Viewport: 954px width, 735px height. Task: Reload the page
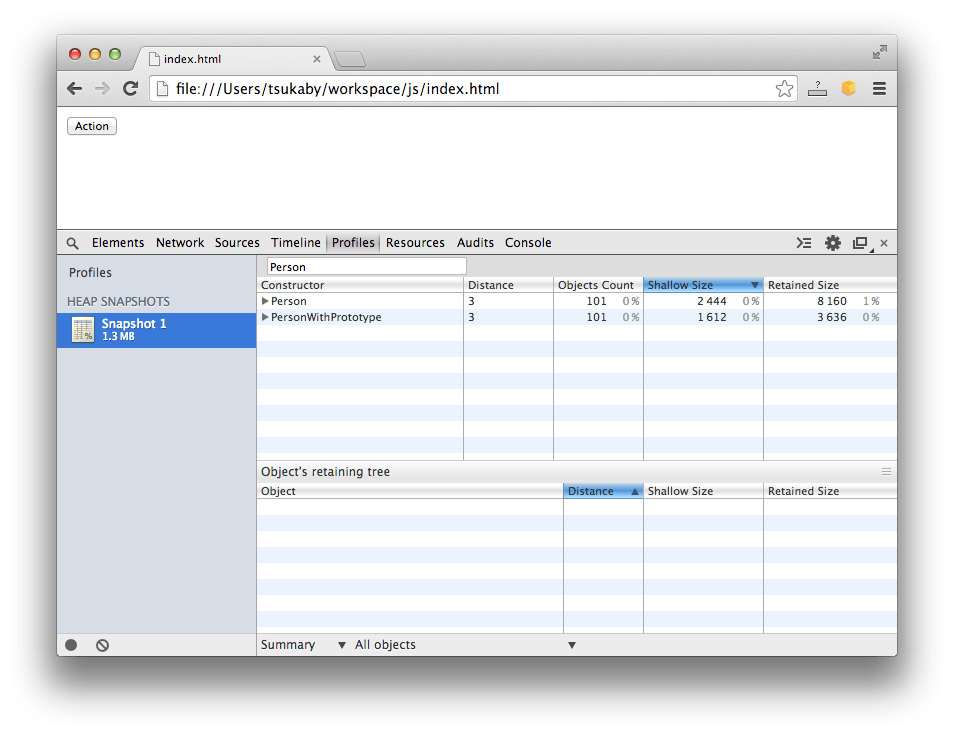point(130,89)
